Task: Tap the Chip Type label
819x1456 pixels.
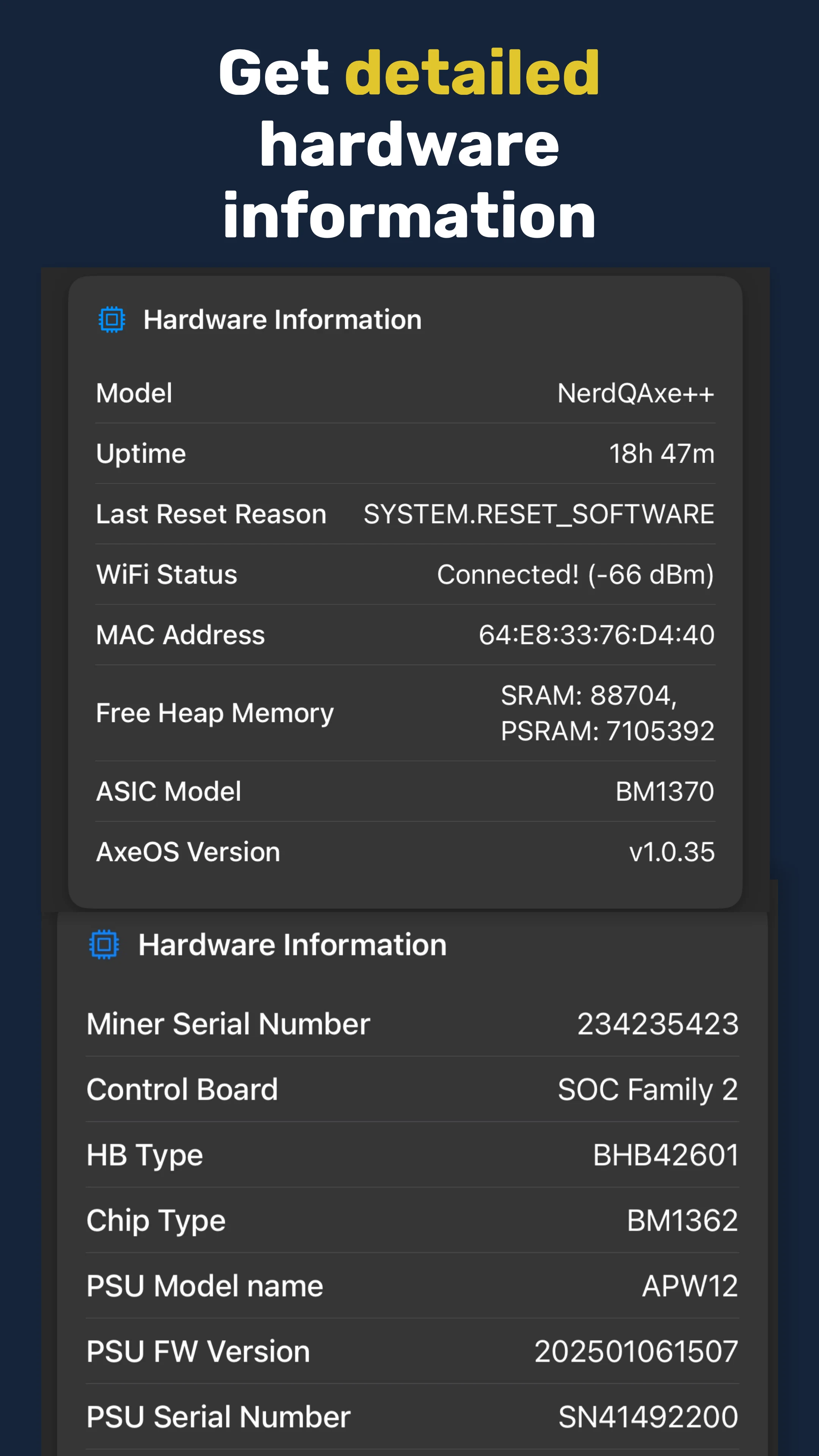Action: pos(156,1222)
